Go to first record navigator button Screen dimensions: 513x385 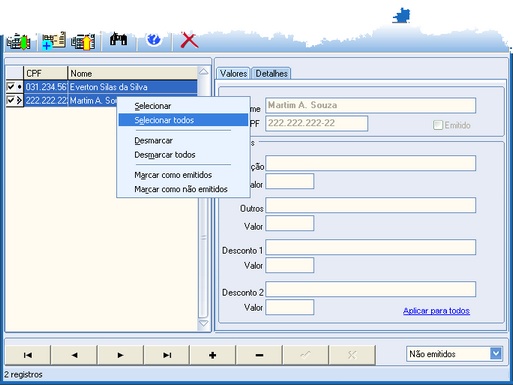28,355
